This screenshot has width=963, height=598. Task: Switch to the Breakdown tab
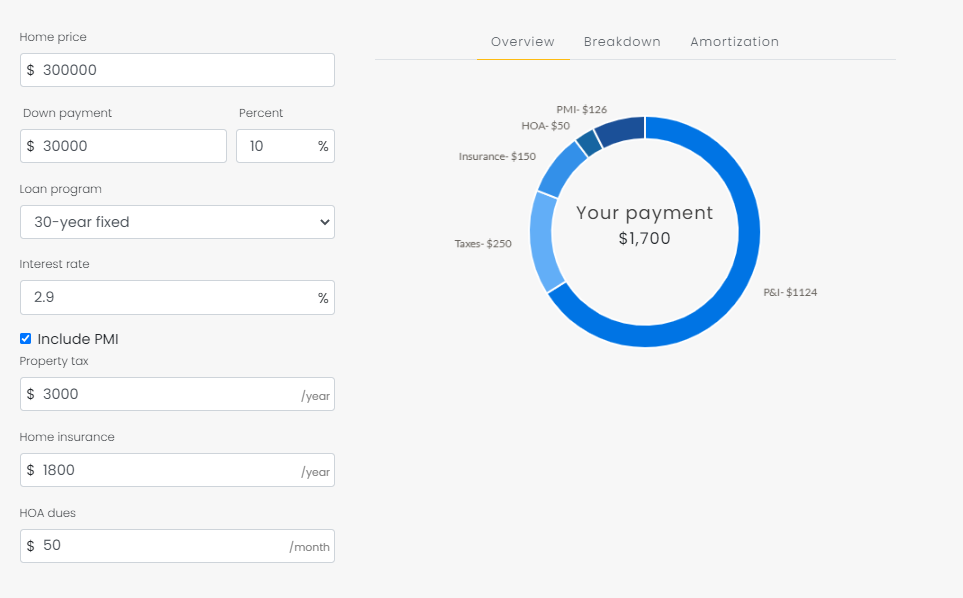pyautogui.click(x=622, y=42)
